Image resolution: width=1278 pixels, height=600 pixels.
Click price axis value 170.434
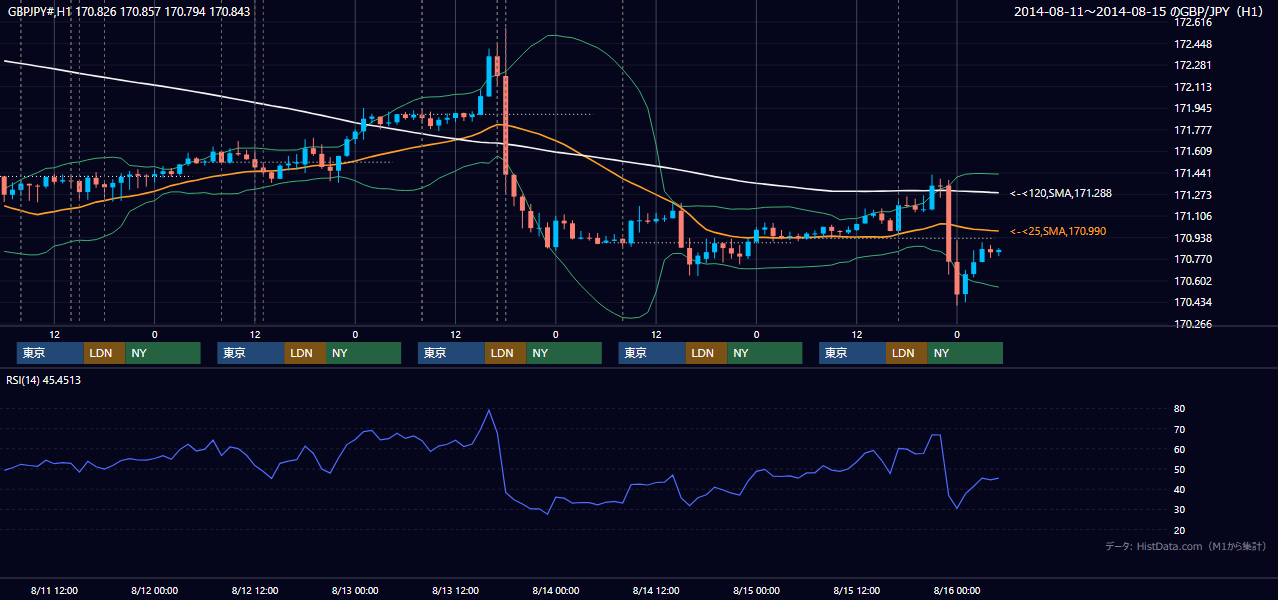tap(1192, 302)
